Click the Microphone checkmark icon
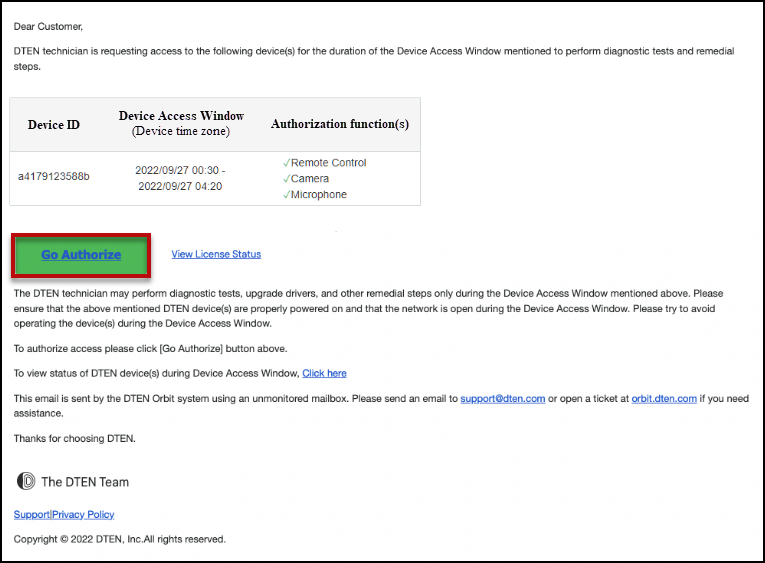765x563 pixels. click(286, 195)
